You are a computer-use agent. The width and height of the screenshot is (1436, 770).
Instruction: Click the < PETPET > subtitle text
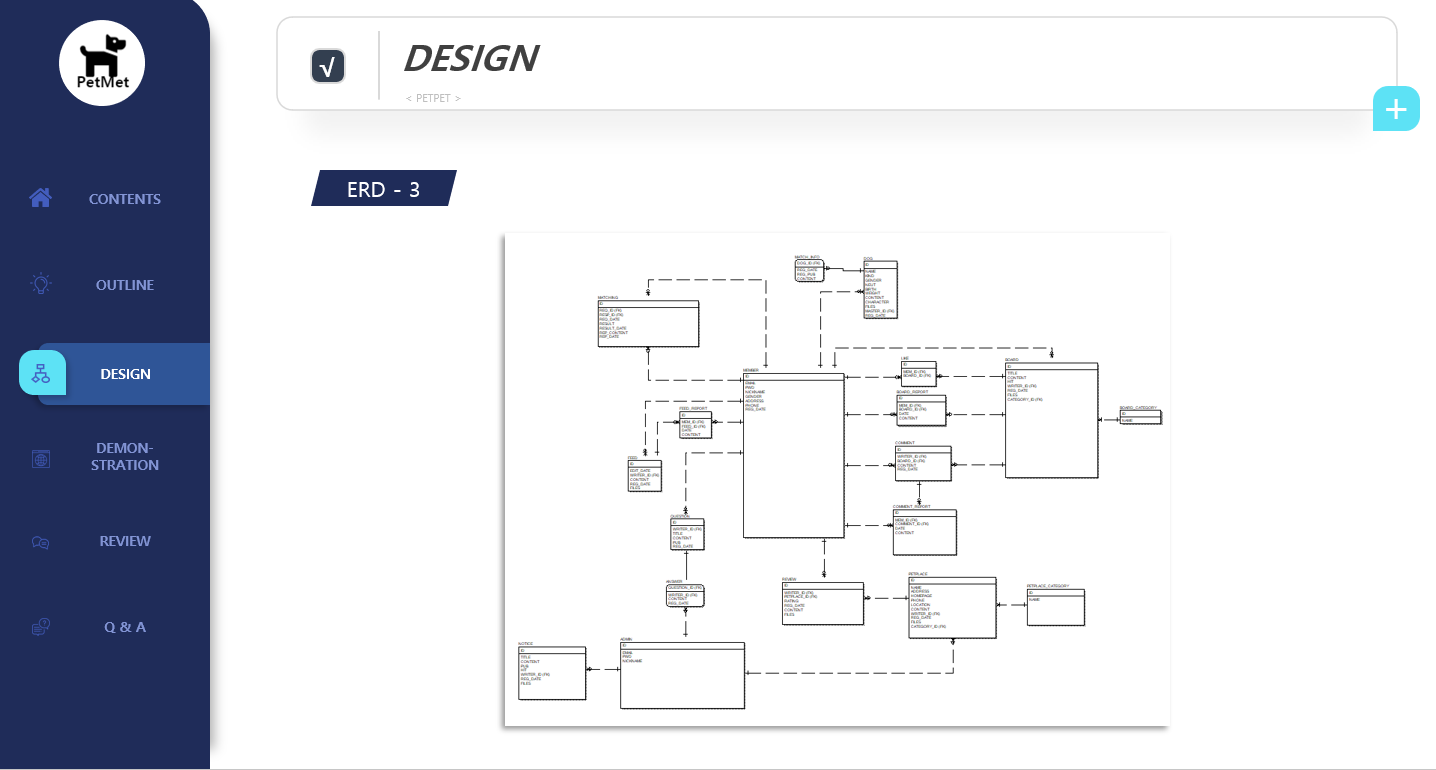point(433,98)
